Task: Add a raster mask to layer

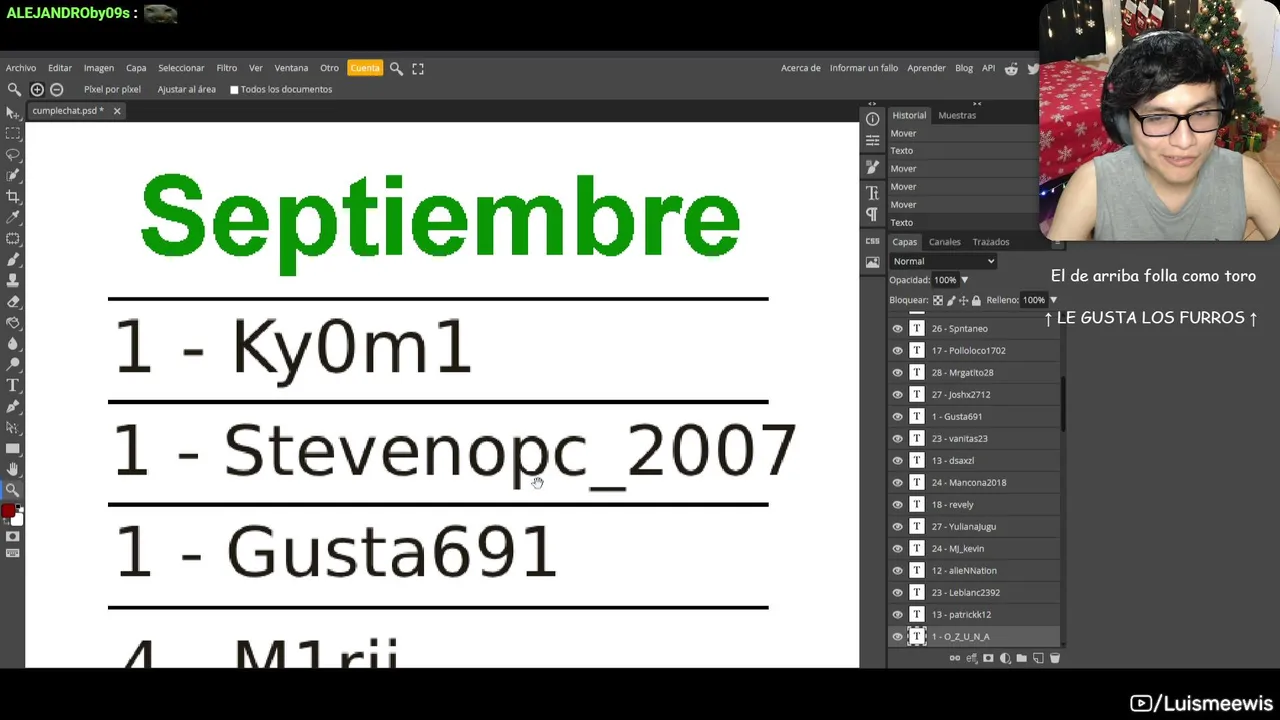Action: point(988,658)
